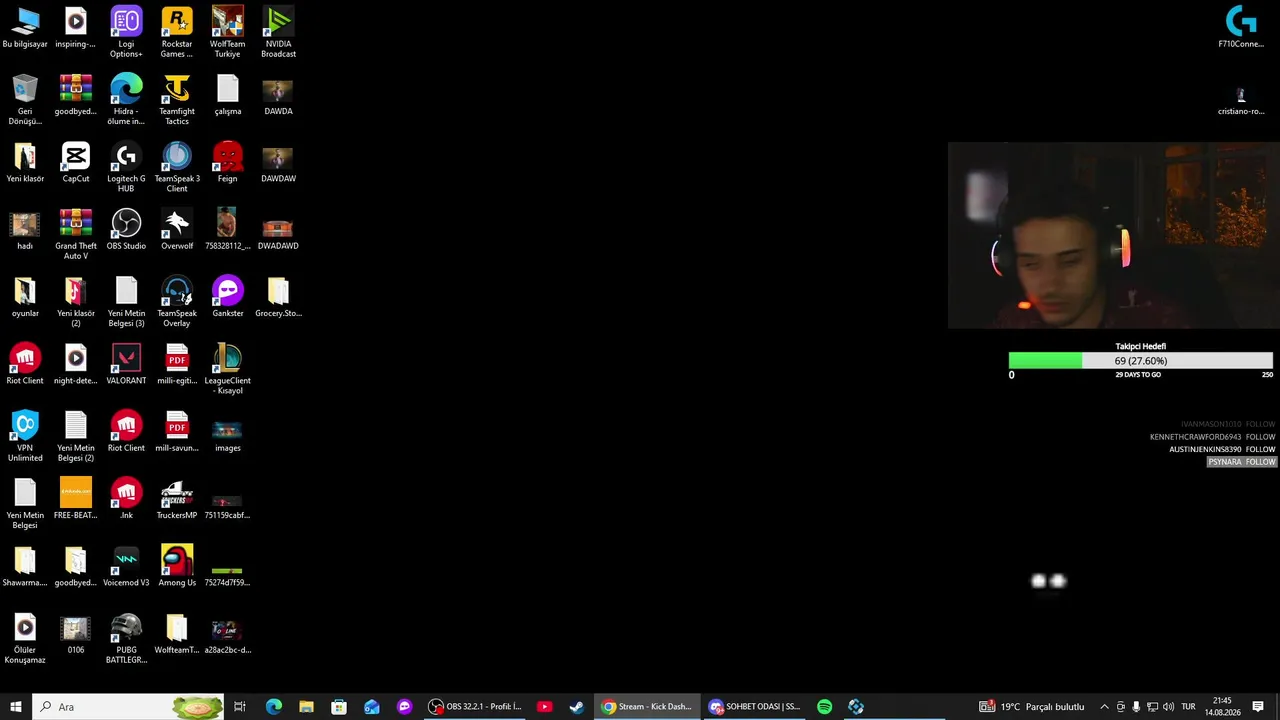Viewport: 1280px width, 720px height.
Task: Select the Logitech G HUB icon
Action: pyautogui.click(x=126, y=167)
